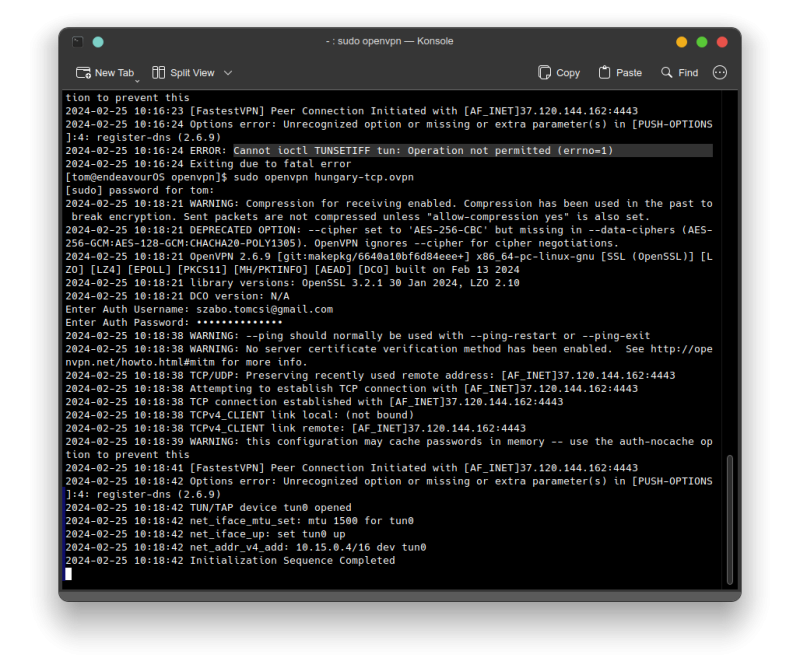800x668 pixels.
Task: Open a New Tab
Action: 105,73
